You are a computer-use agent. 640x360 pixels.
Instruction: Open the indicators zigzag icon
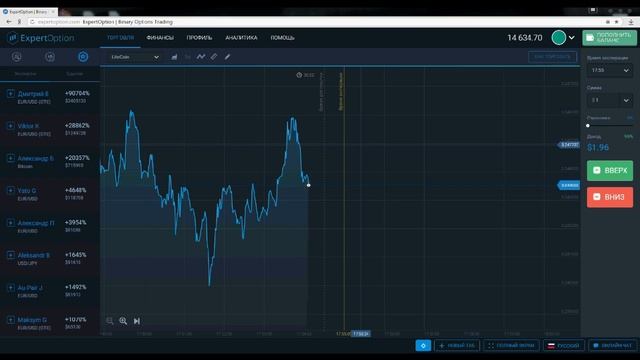pyautogui.click(x=200, y=57)
